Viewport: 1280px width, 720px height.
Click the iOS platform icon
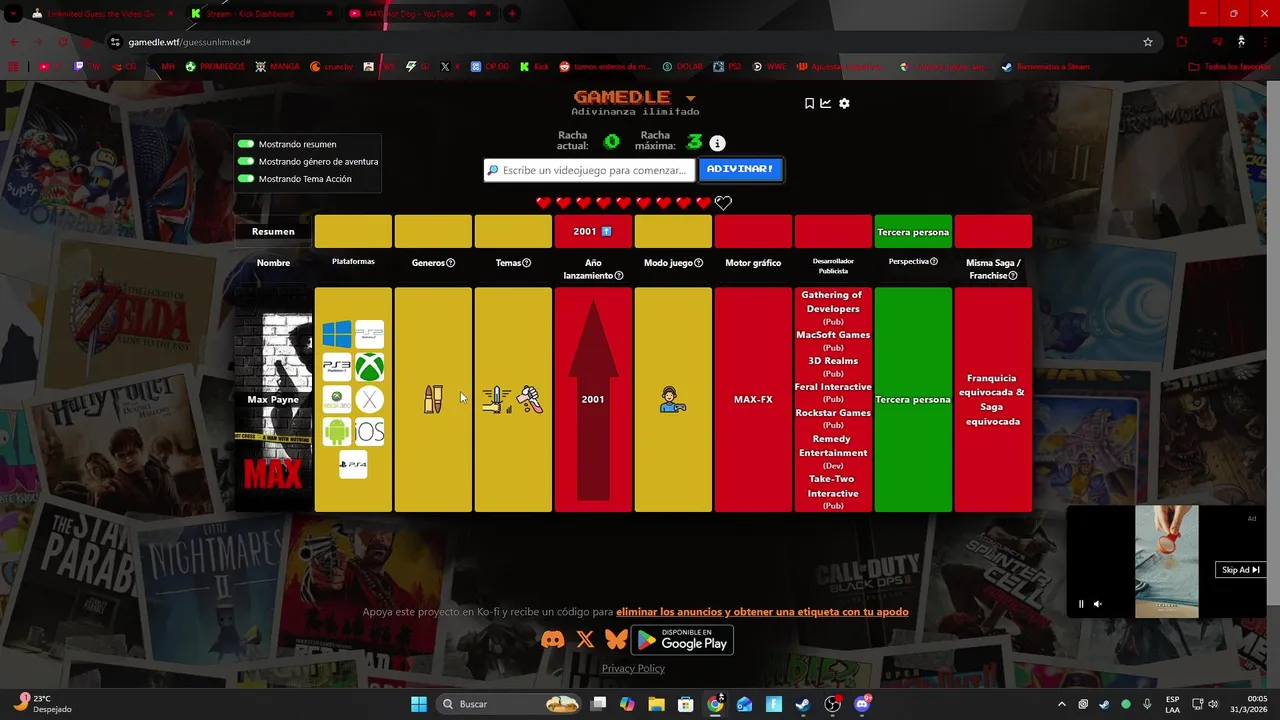pos(370,432)
